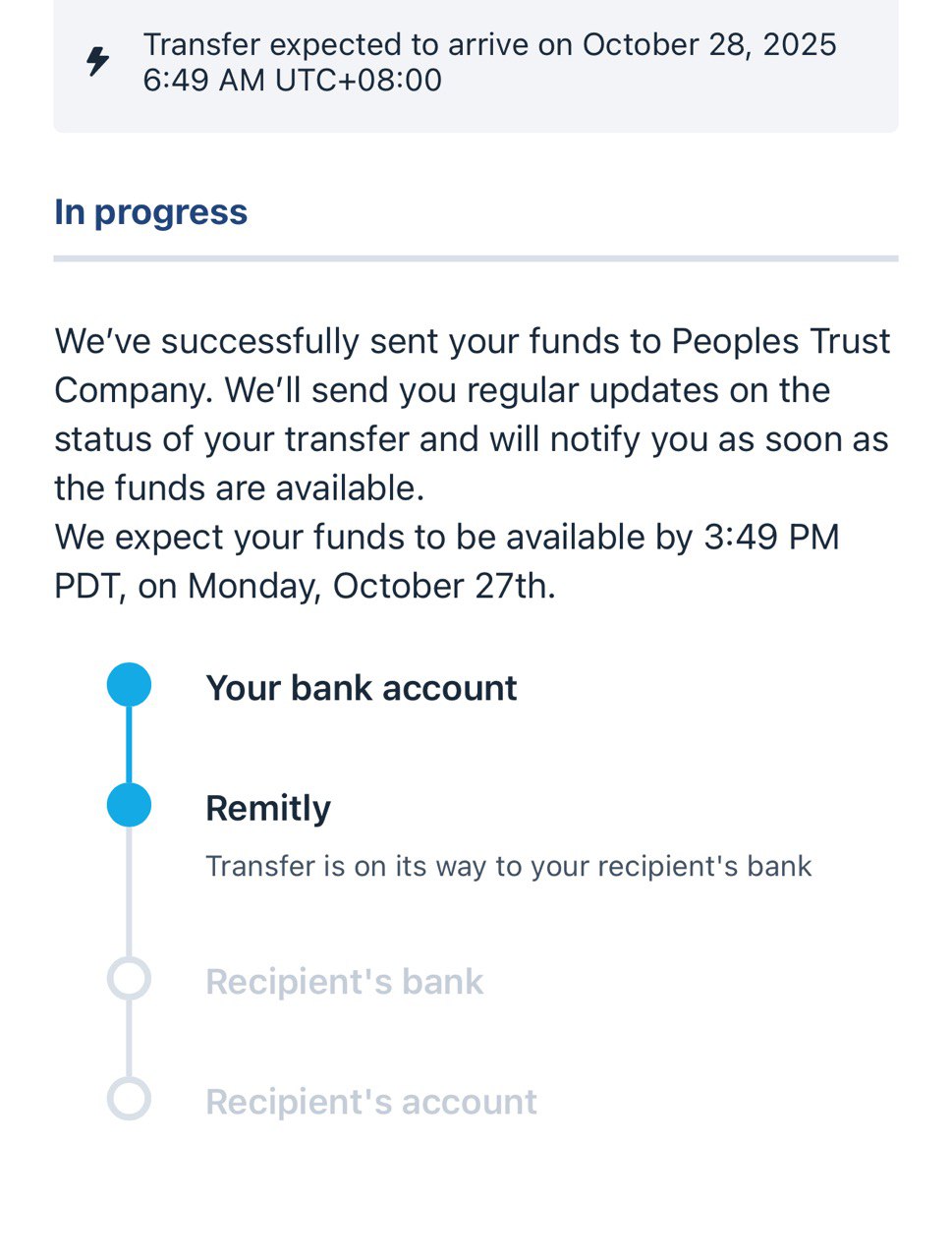Select the Your bank account step label

[361, 688]
